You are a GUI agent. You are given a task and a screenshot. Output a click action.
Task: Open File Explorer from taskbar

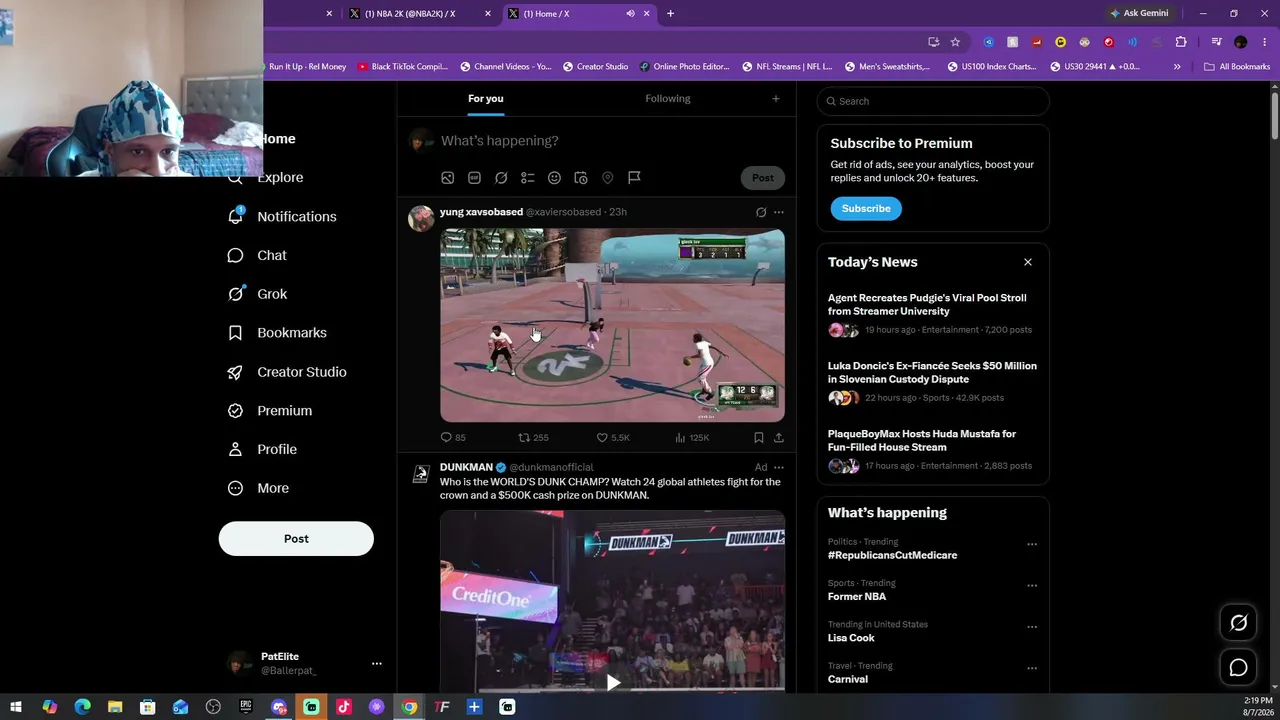115,707
